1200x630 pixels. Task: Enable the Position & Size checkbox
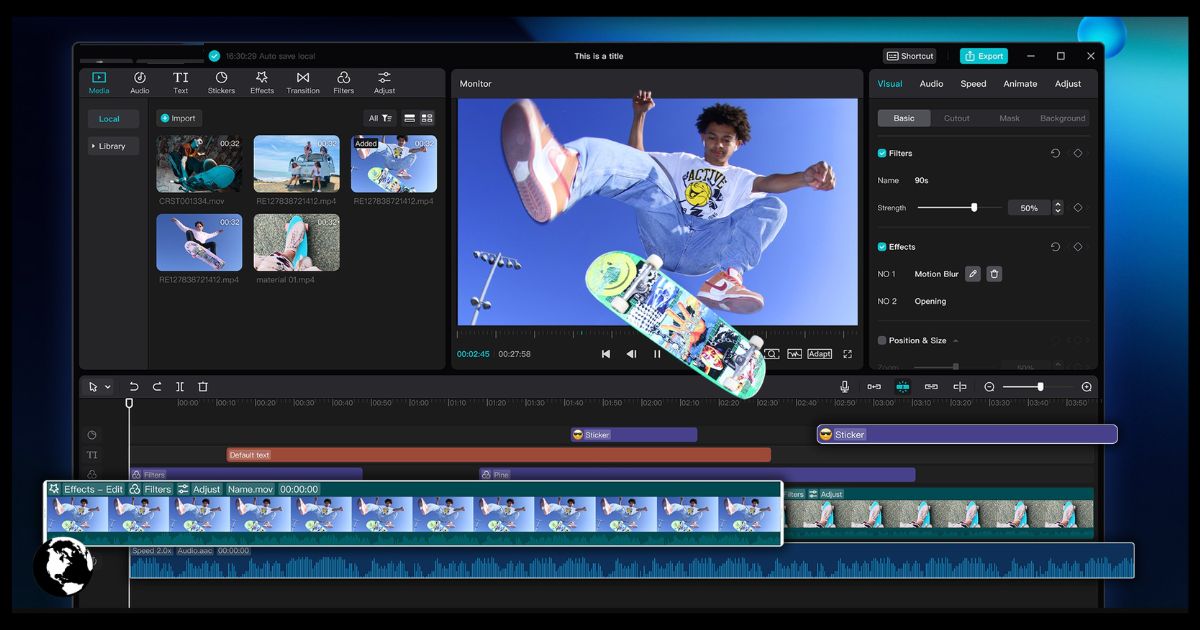[882, 341]
